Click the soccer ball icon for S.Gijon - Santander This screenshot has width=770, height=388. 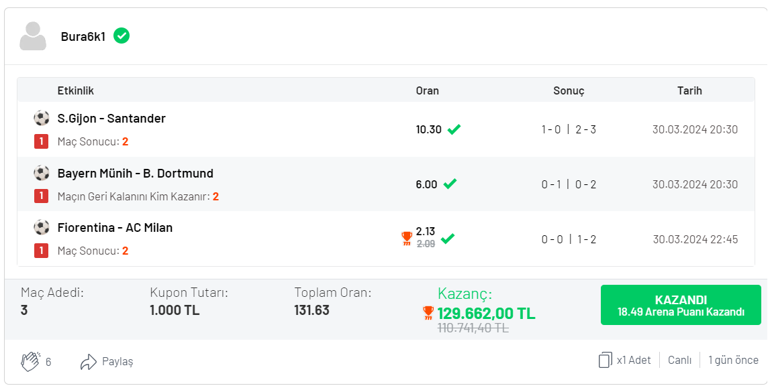point(41,118)
